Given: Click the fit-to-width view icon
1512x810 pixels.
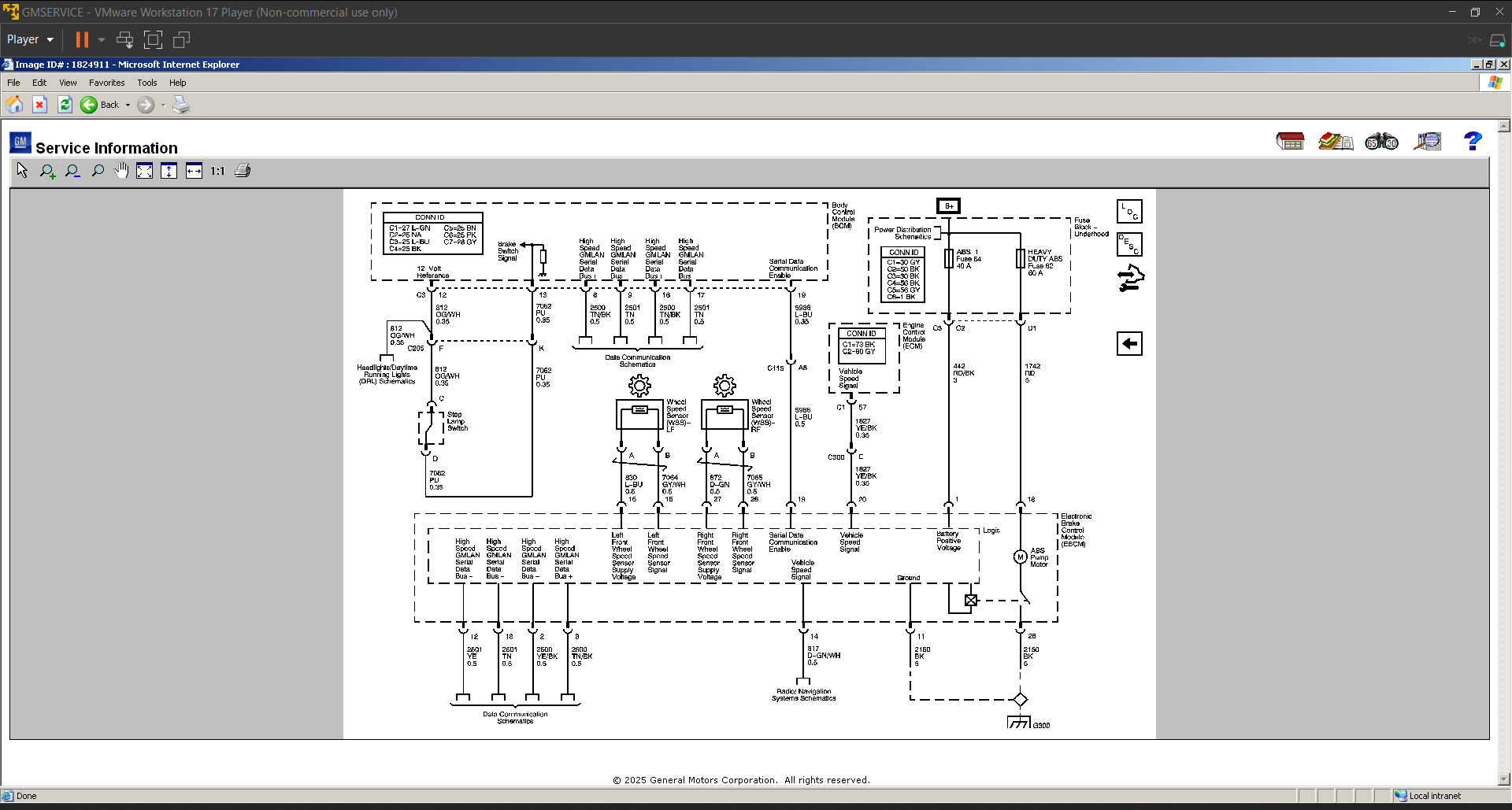Looking at the screenshot, I should 194,171.
